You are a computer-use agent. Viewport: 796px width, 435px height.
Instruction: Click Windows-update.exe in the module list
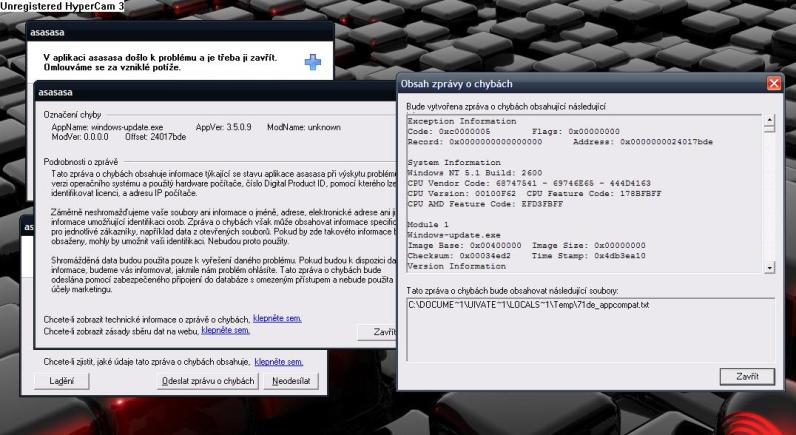click(x=454, y=235)
